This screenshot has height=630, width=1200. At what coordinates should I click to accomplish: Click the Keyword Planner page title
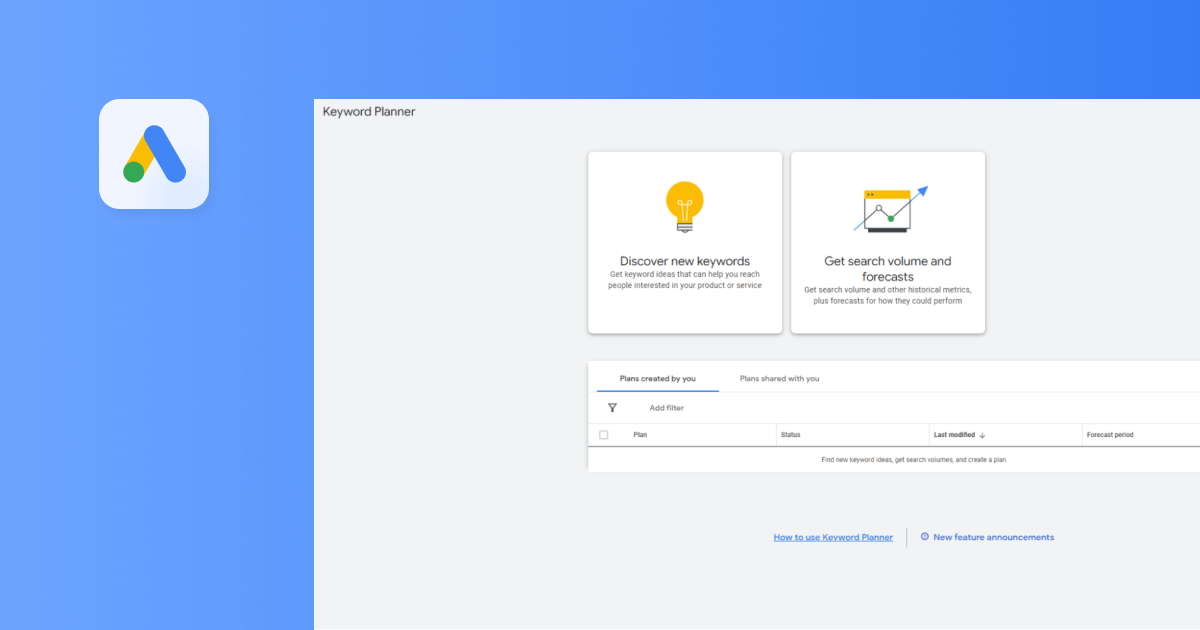(x=369, y=112)
